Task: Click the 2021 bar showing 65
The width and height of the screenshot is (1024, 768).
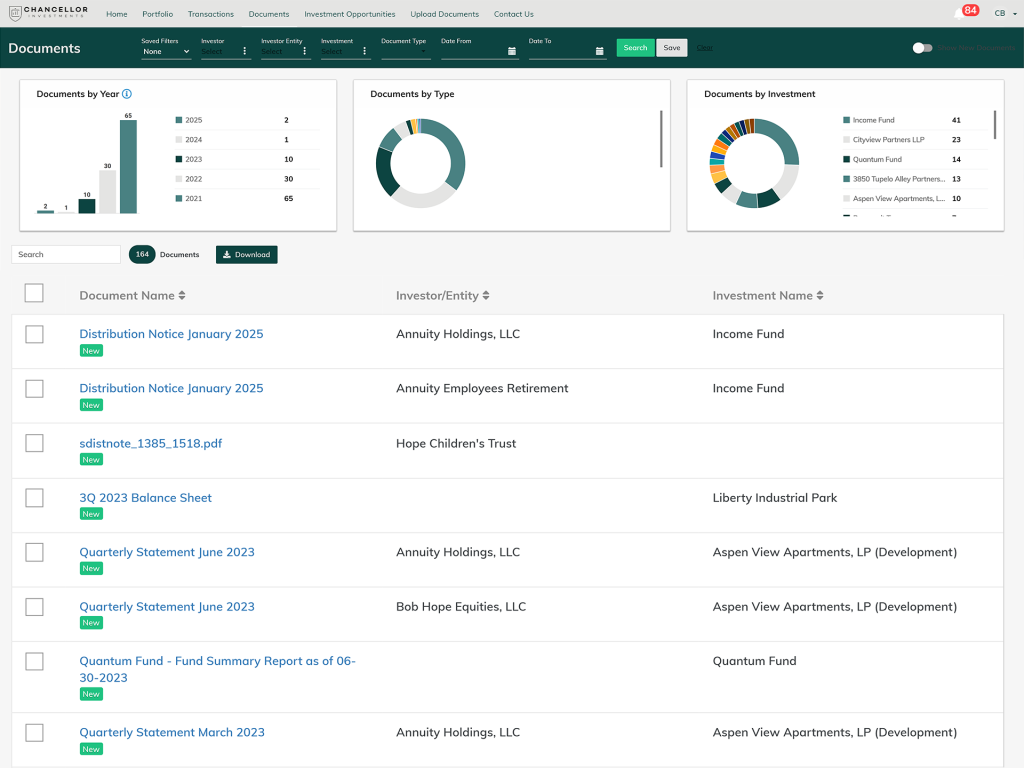Action: tap(129, 167)
